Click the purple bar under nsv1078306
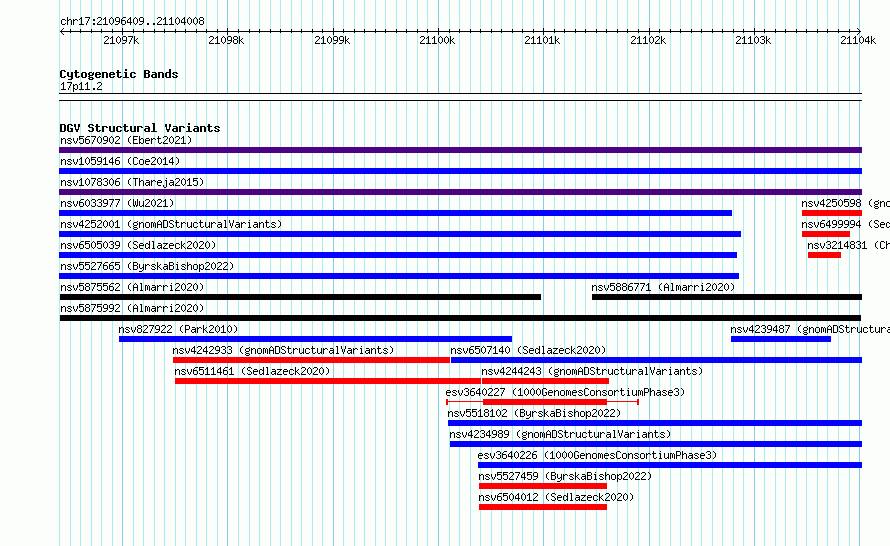Screen dimensions: 890x546 [x=460, y=192]
